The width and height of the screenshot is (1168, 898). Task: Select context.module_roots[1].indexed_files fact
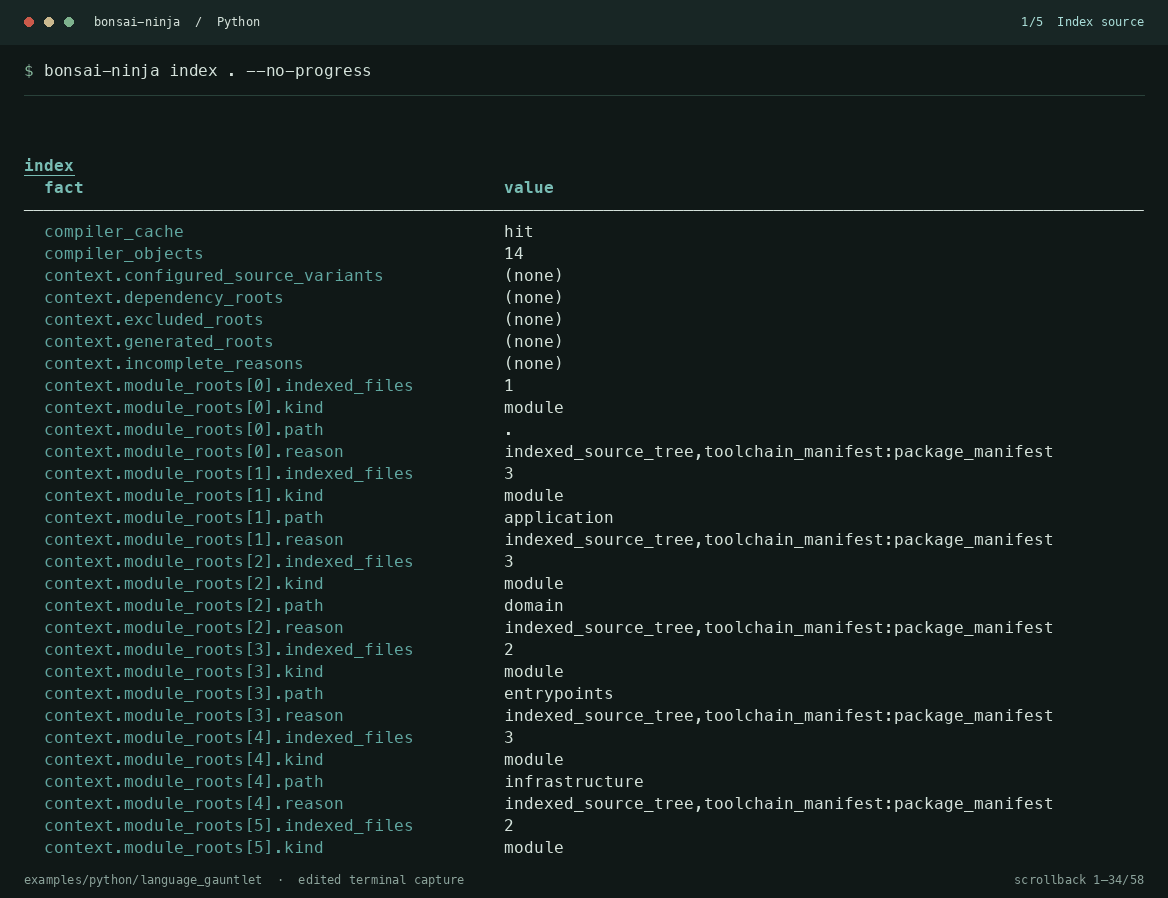pyautogui.click(x=229, y=474)
